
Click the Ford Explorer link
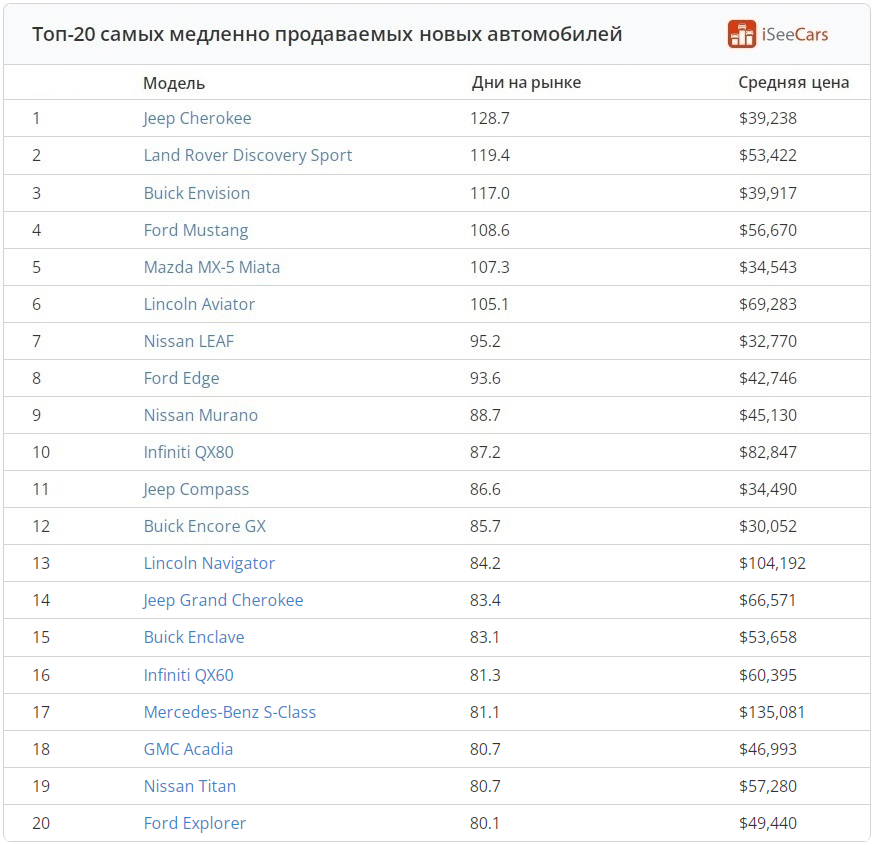pyautogui.click(x=195, y=823)
